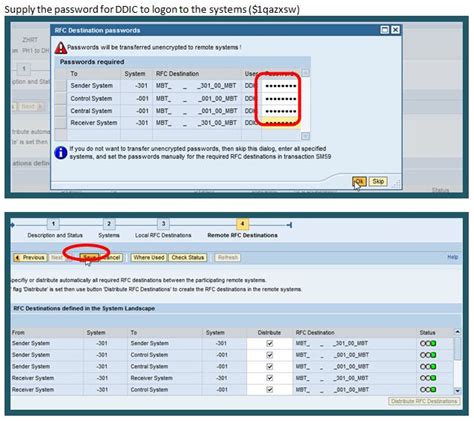Open roadmap step 3 Local RFC Destinations

tap(163, 224)
